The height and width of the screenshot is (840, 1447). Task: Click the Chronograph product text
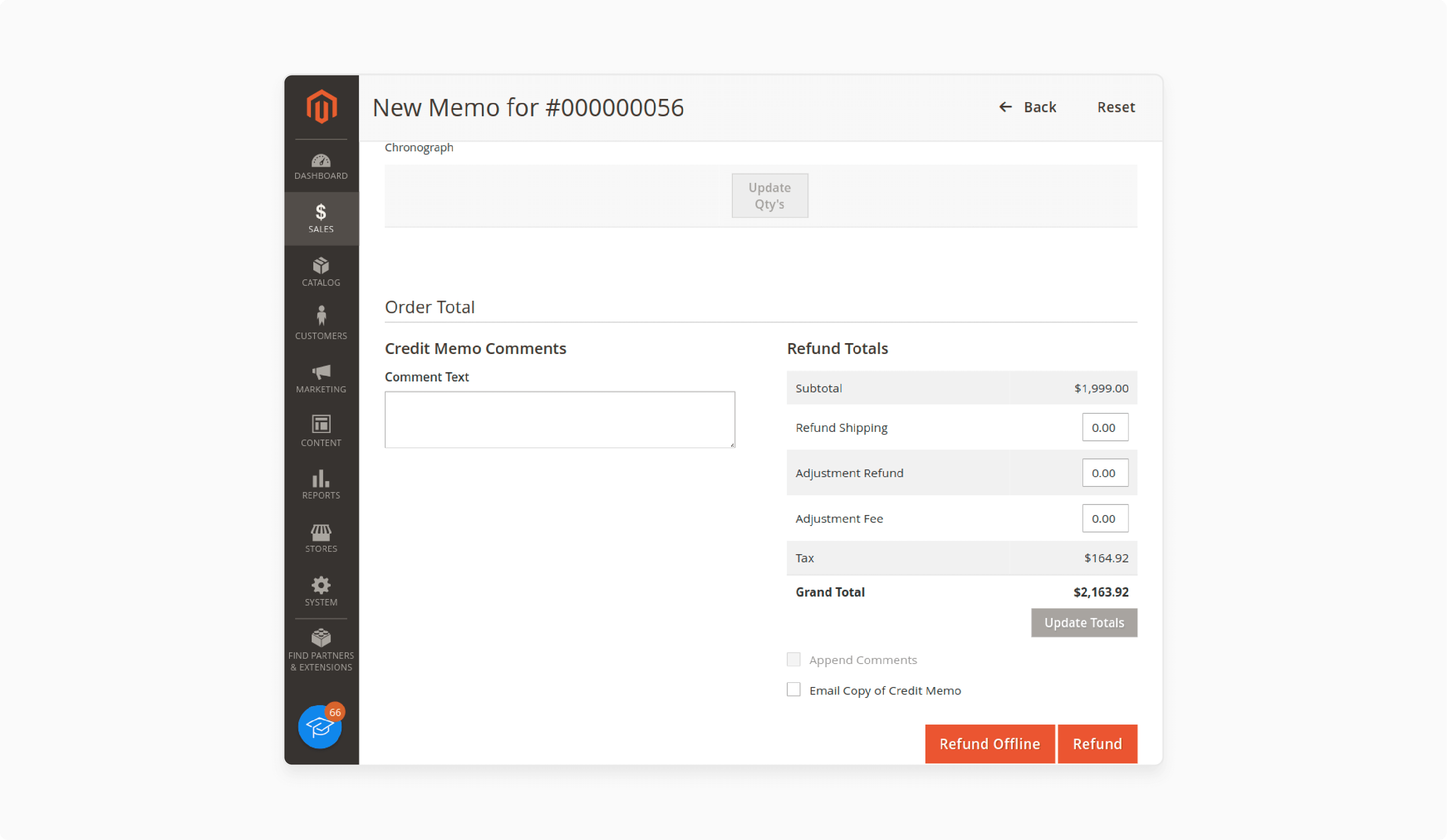(419, 148)
